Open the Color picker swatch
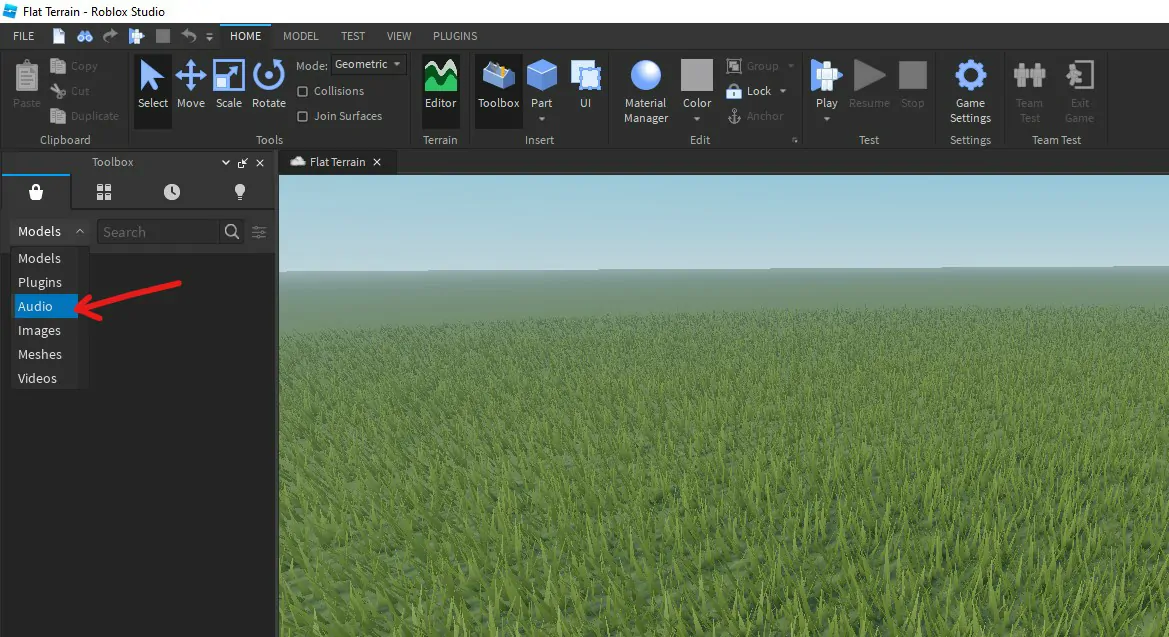This screenshot has width=1169, height=637. [696, 75]
